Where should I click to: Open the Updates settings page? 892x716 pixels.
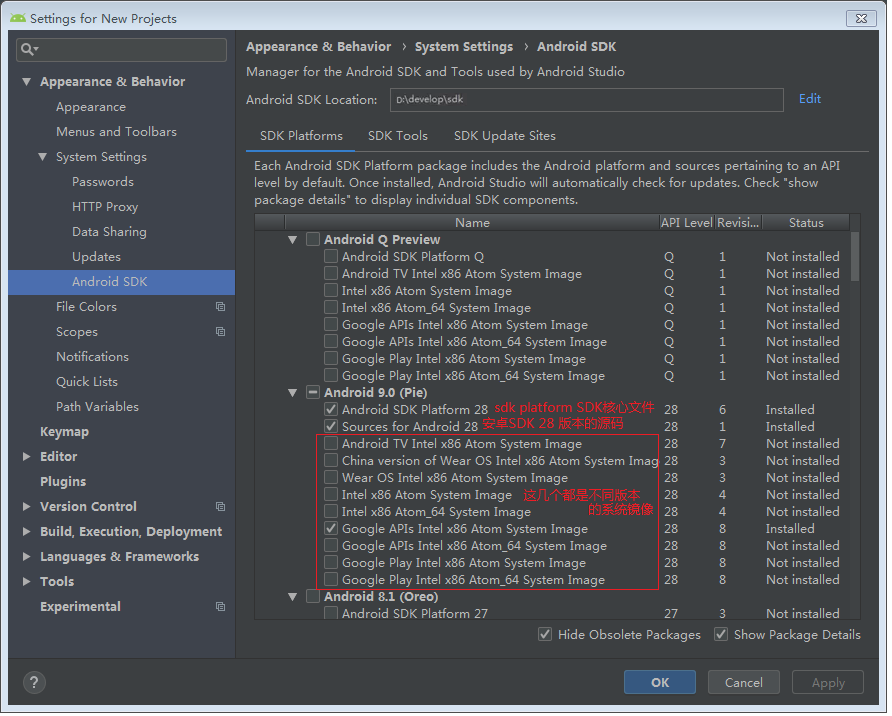point(97,258)
